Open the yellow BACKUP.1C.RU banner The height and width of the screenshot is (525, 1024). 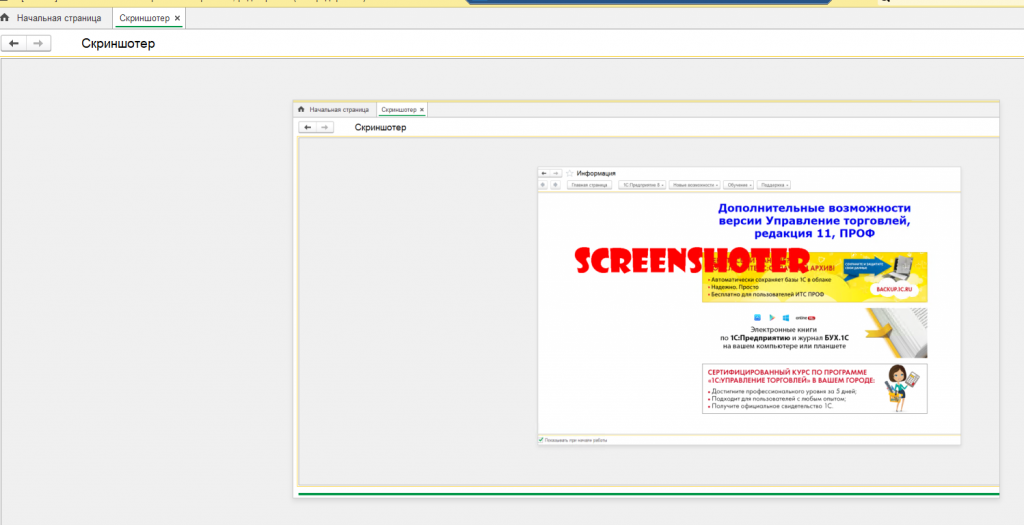[x=814, y=278]
